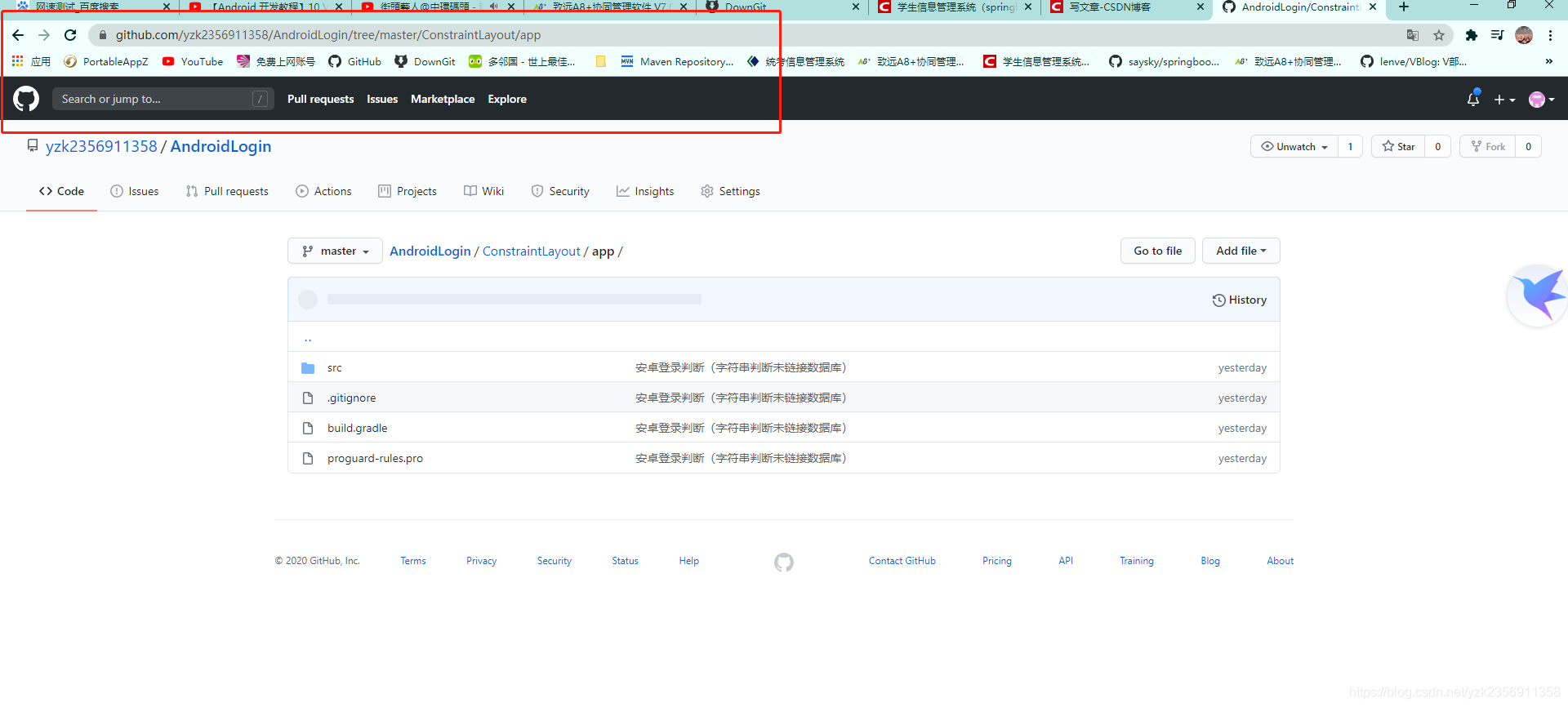Screen dimensions: 1568x707
Task: Switch to the Actions tab
Action: [323, 191]
